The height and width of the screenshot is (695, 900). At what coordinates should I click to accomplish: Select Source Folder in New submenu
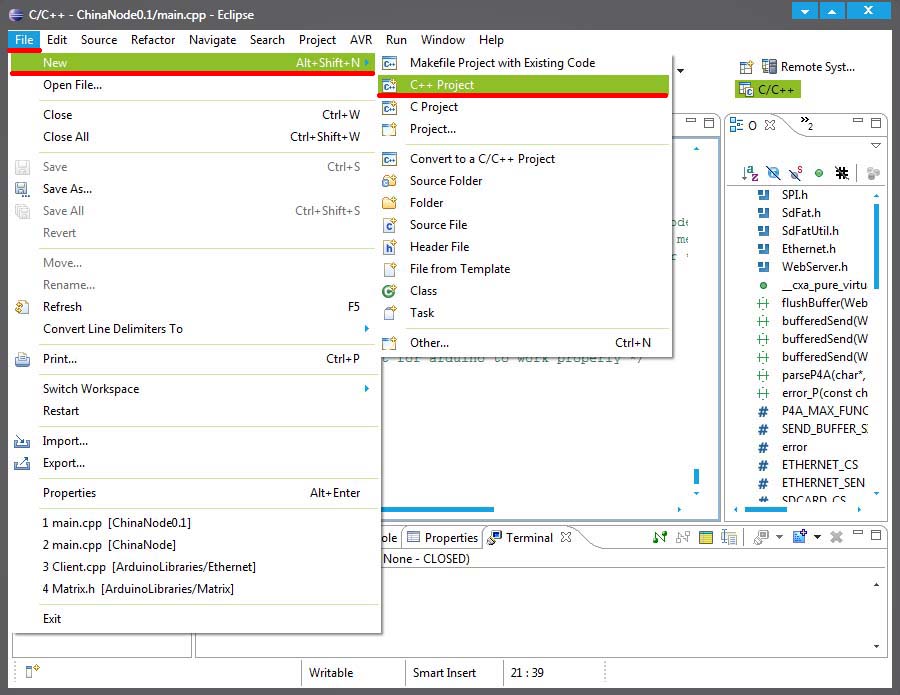[x=523, y=181]
